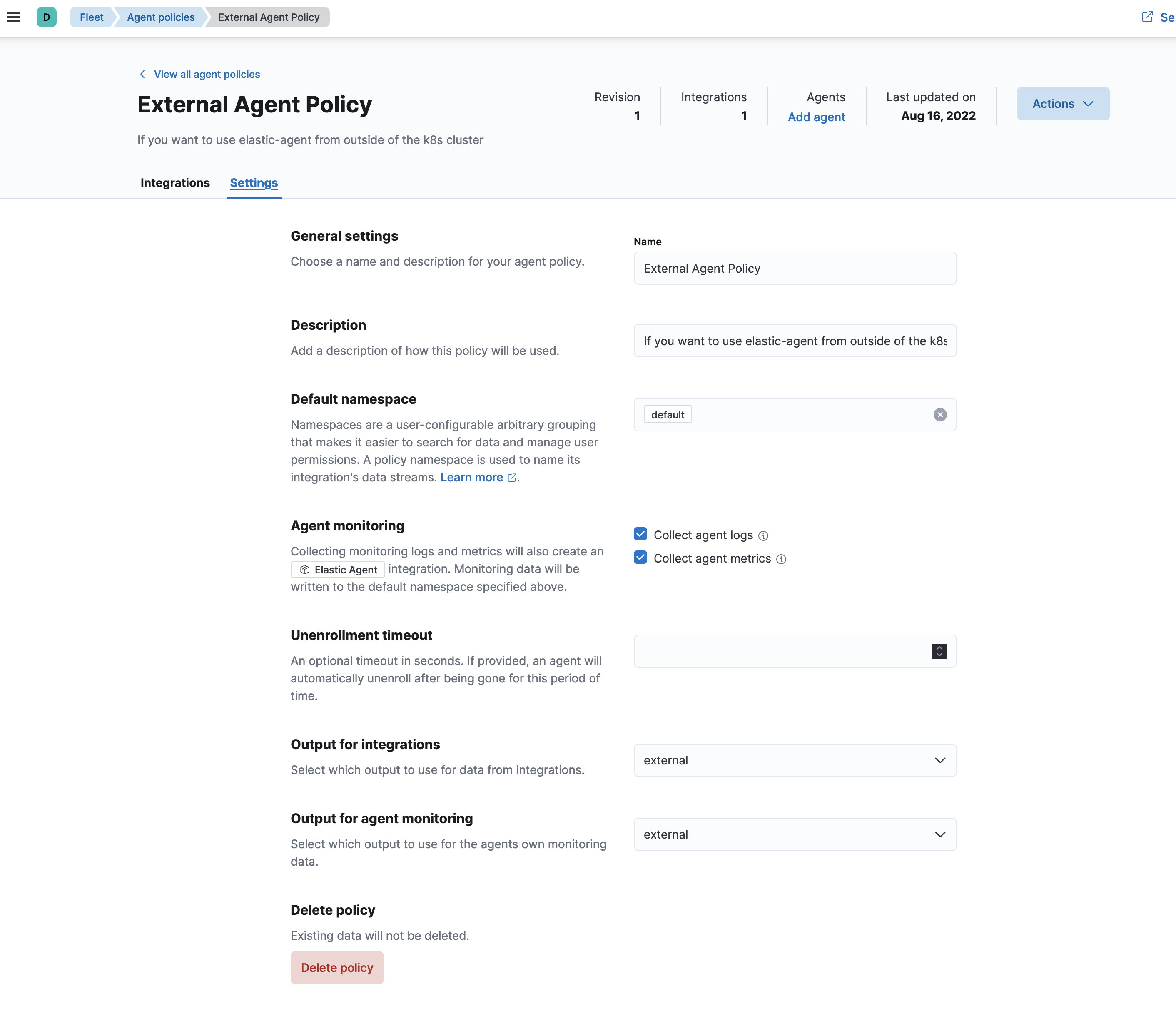Open the Learn more namespace link
Image resolution: width=1176 pixels, height=1011 pixels.
472,478
